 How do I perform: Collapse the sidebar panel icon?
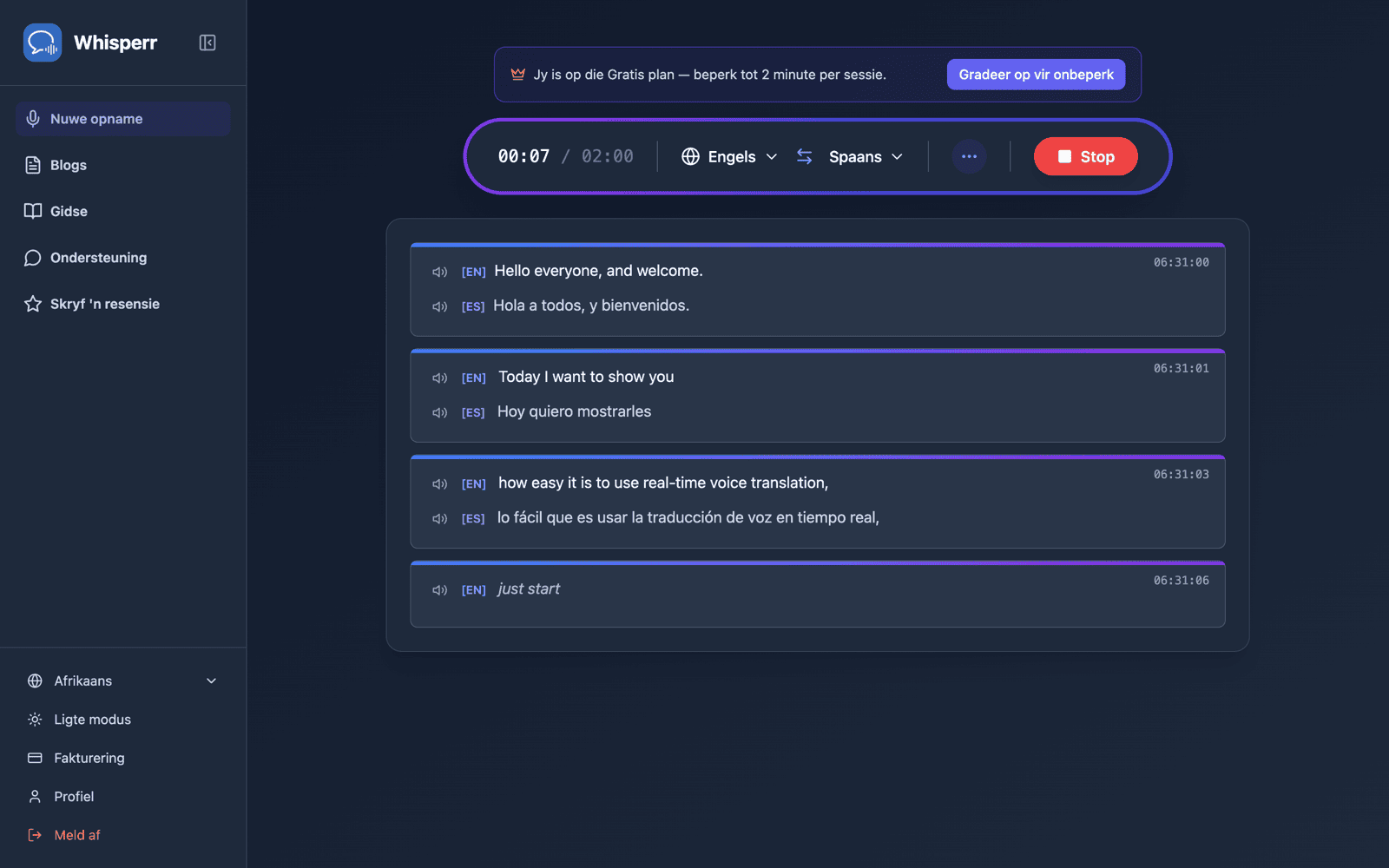click(x=207, y=43)
